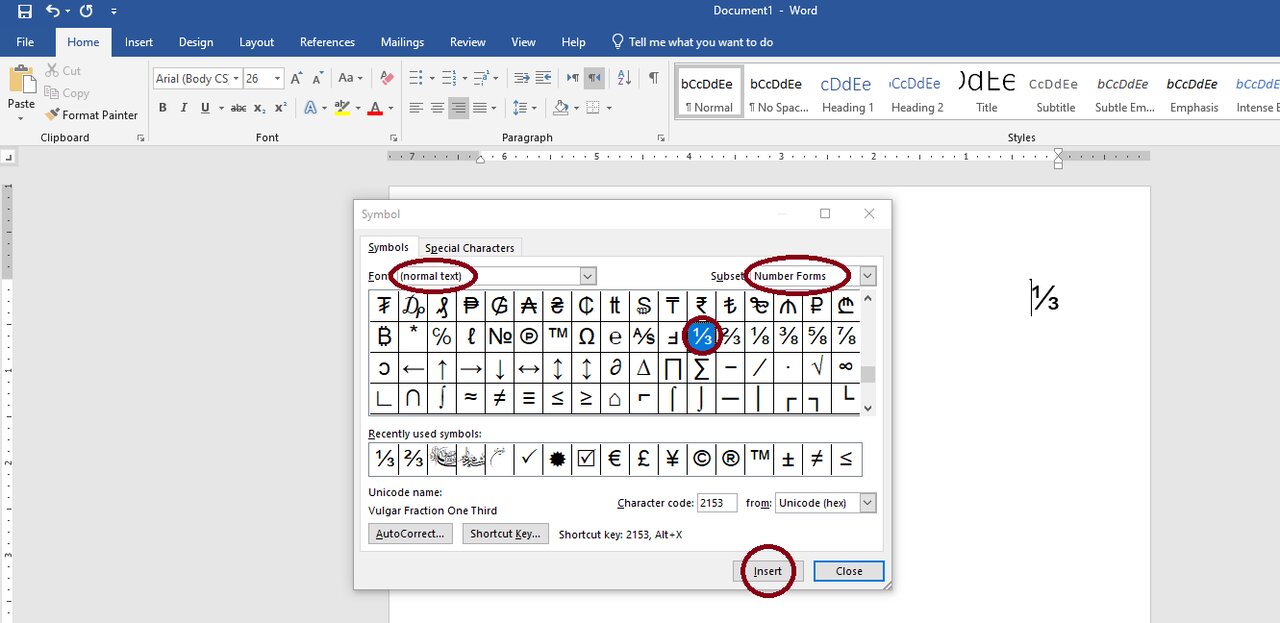This screenshot has height=623, width=1280.
Task: Open the Font dropdown in Symbol dialog
Action: pos(588,276)
